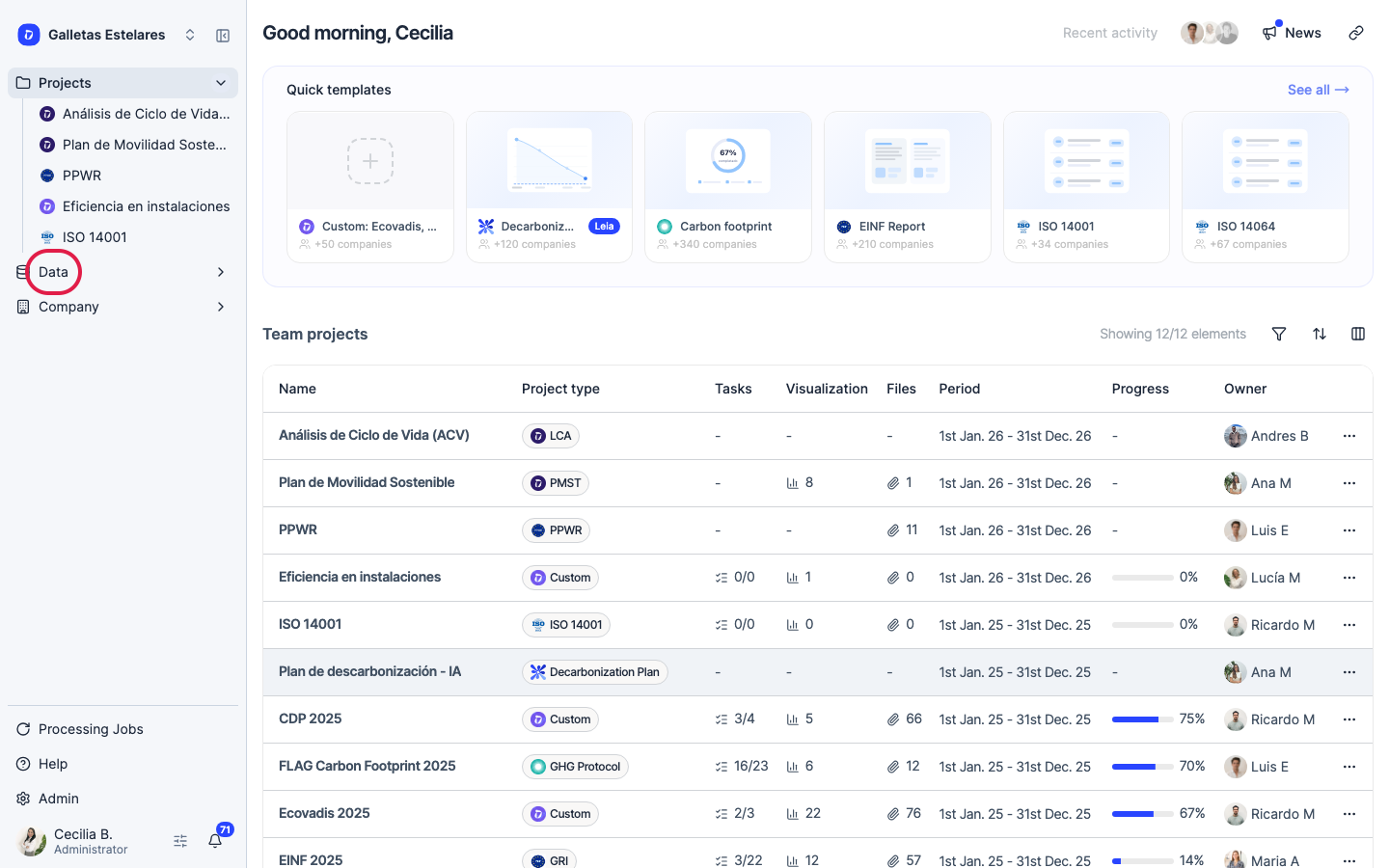View 66 files attached to CDP 2025
This screenshot has height=868, width=1389.
point(905,719)
